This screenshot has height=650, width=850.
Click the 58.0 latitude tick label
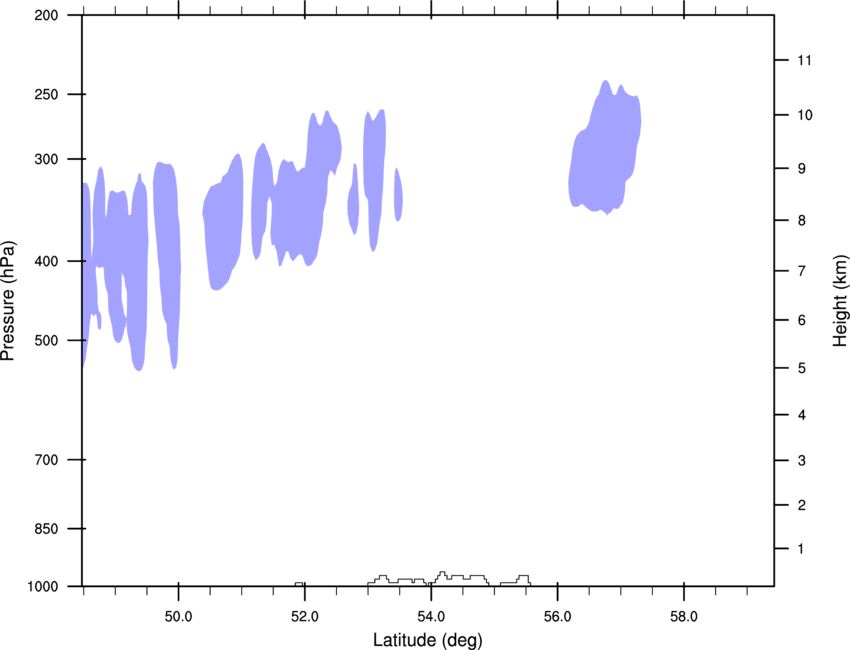pos(684,617)
